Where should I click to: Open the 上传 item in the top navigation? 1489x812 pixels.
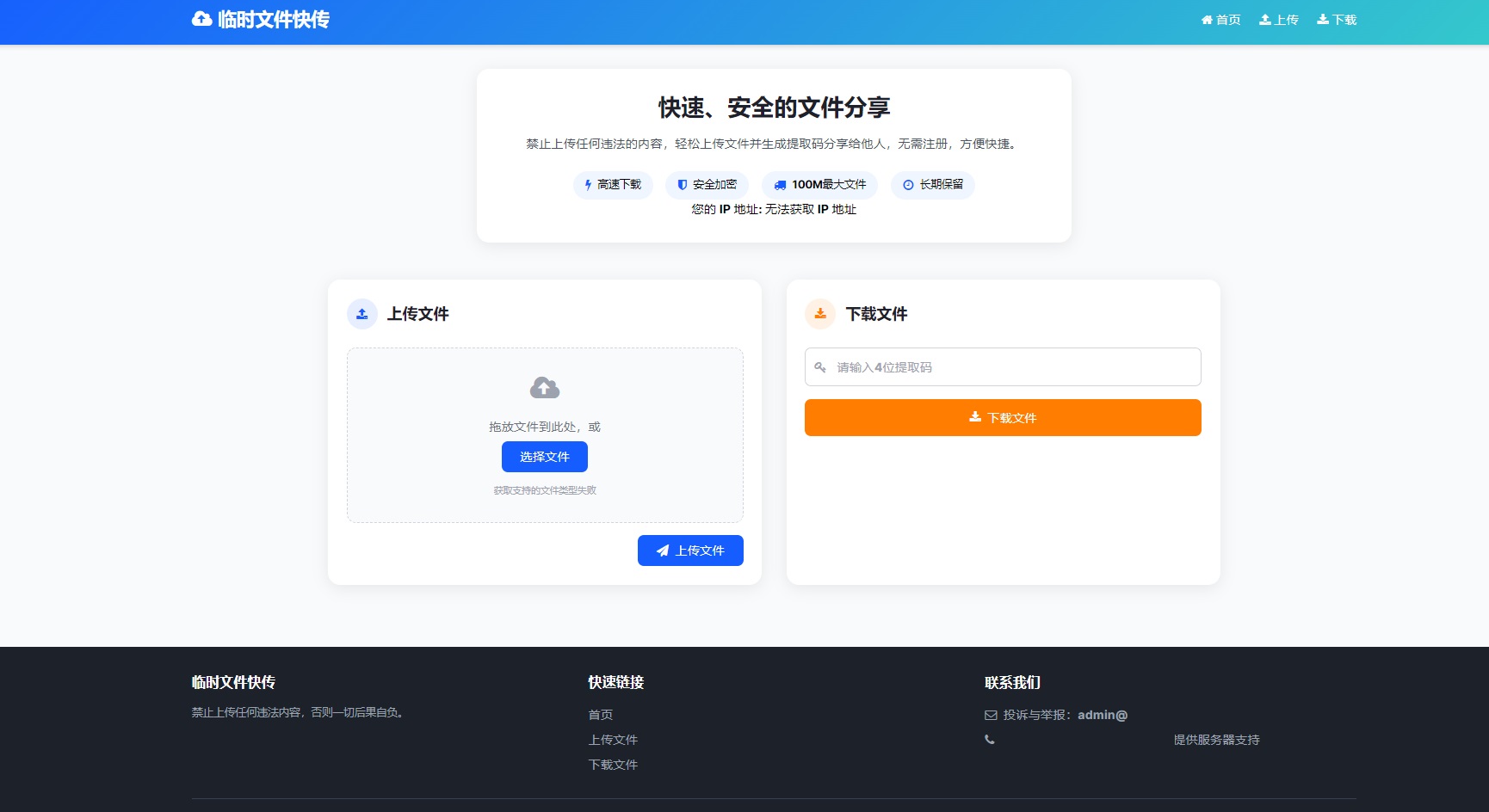(1280, 18)
